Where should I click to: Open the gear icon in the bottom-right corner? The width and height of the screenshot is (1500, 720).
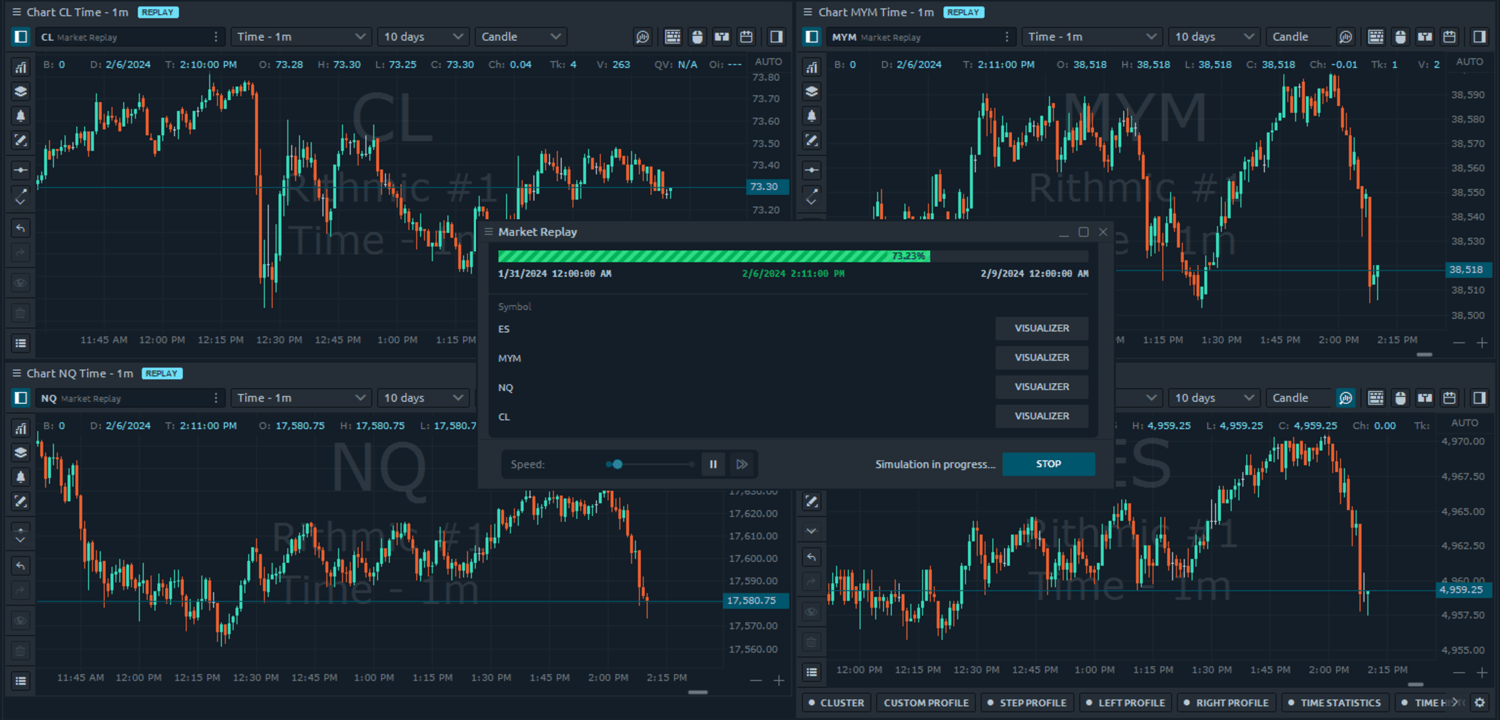1480,702
